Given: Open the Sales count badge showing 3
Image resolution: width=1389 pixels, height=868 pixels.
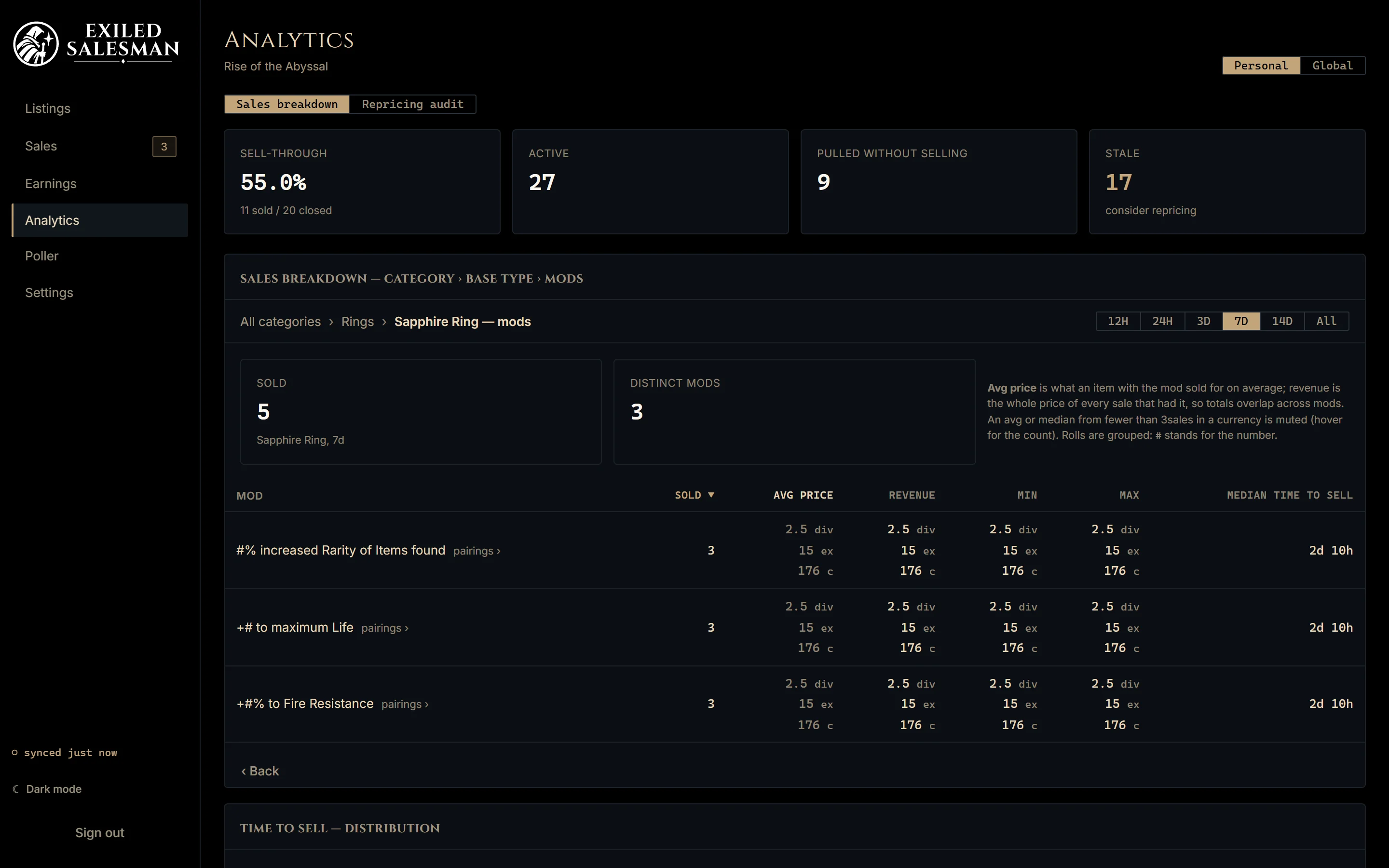Looking at the screenshot, I should (x=164, y=147).
